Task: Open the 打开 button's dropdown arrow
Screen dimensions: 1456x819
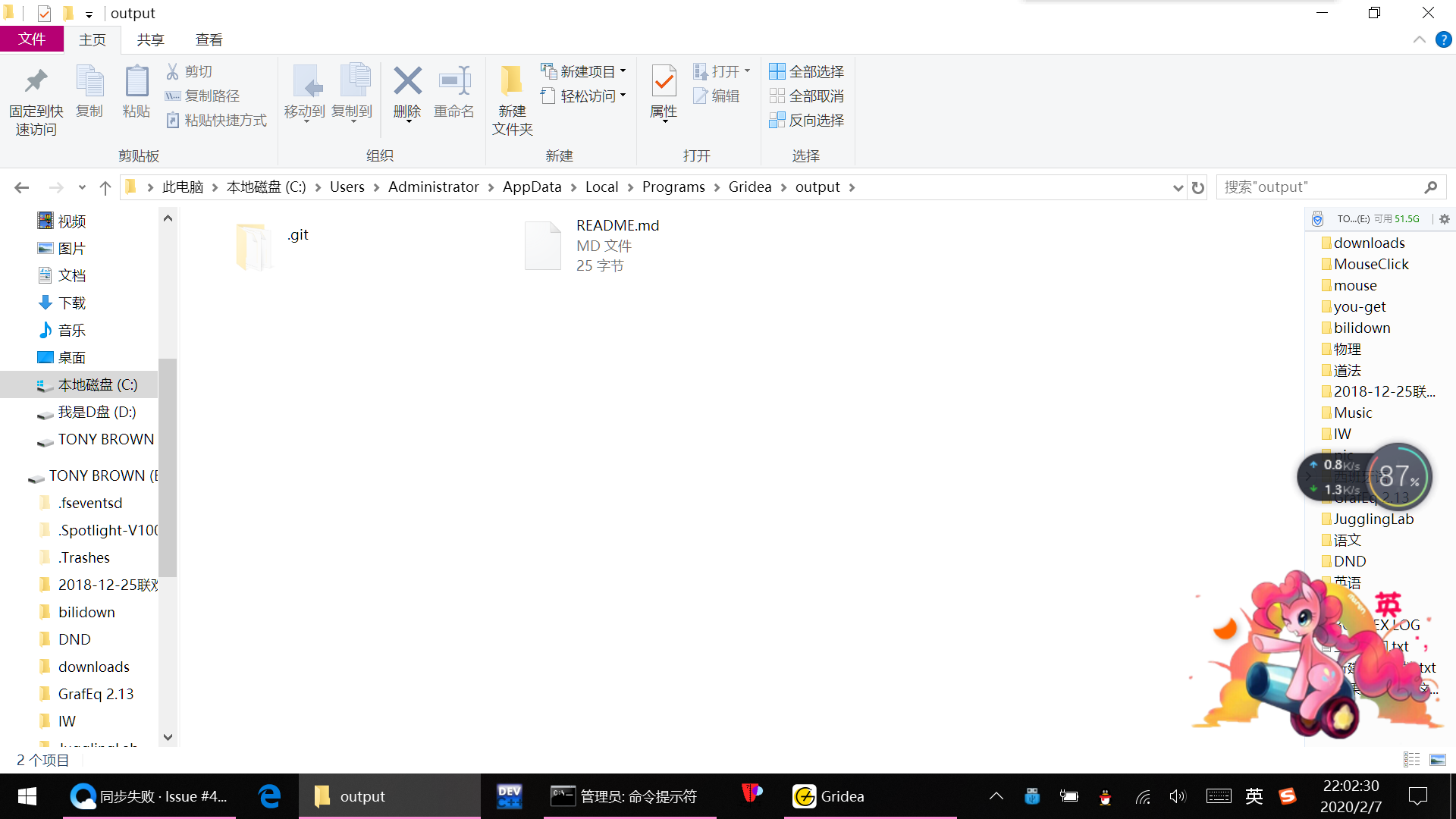Action: pos(746,71)
